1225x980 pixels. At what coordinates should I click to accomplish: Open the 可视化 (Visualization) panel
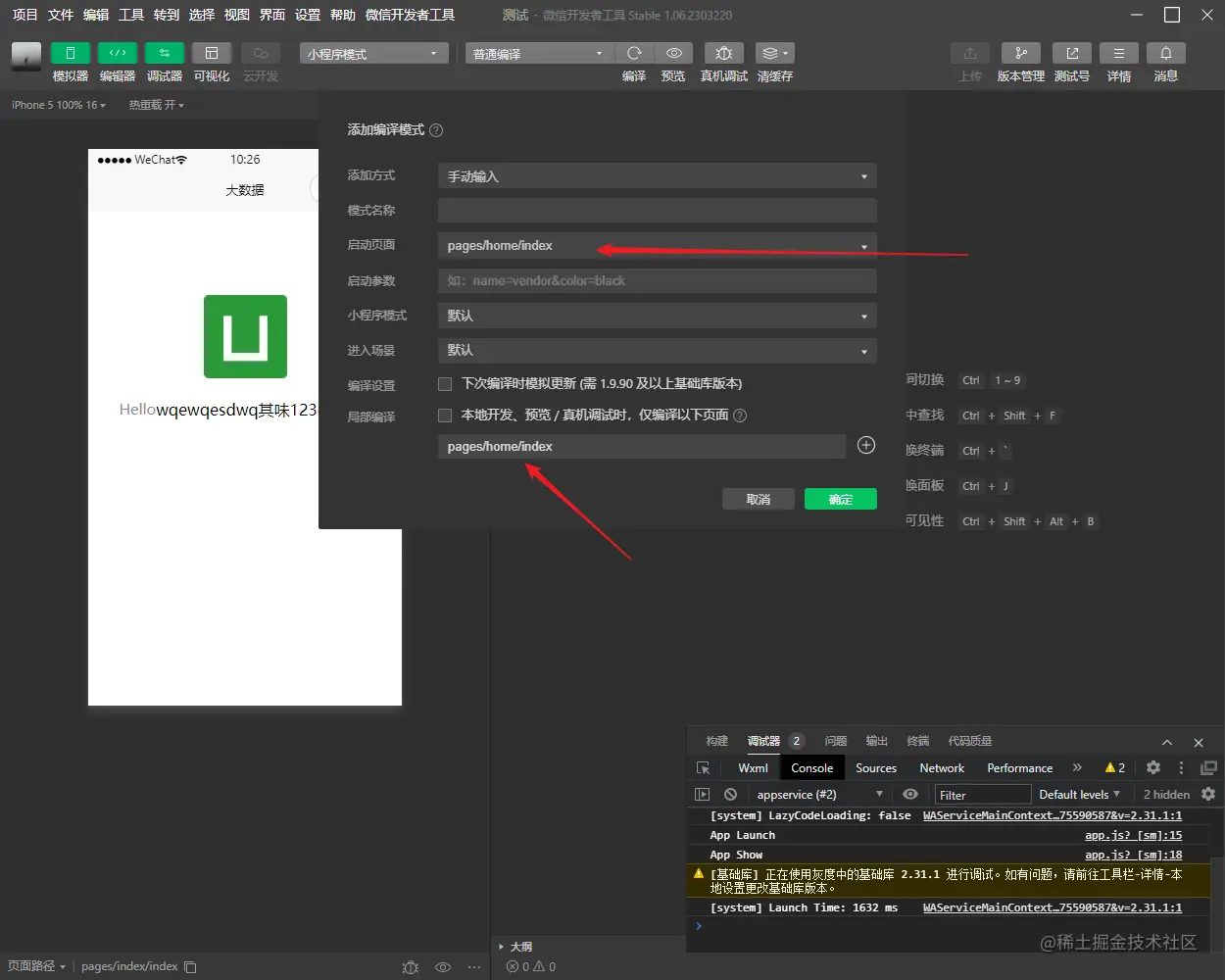pos(211,62)
